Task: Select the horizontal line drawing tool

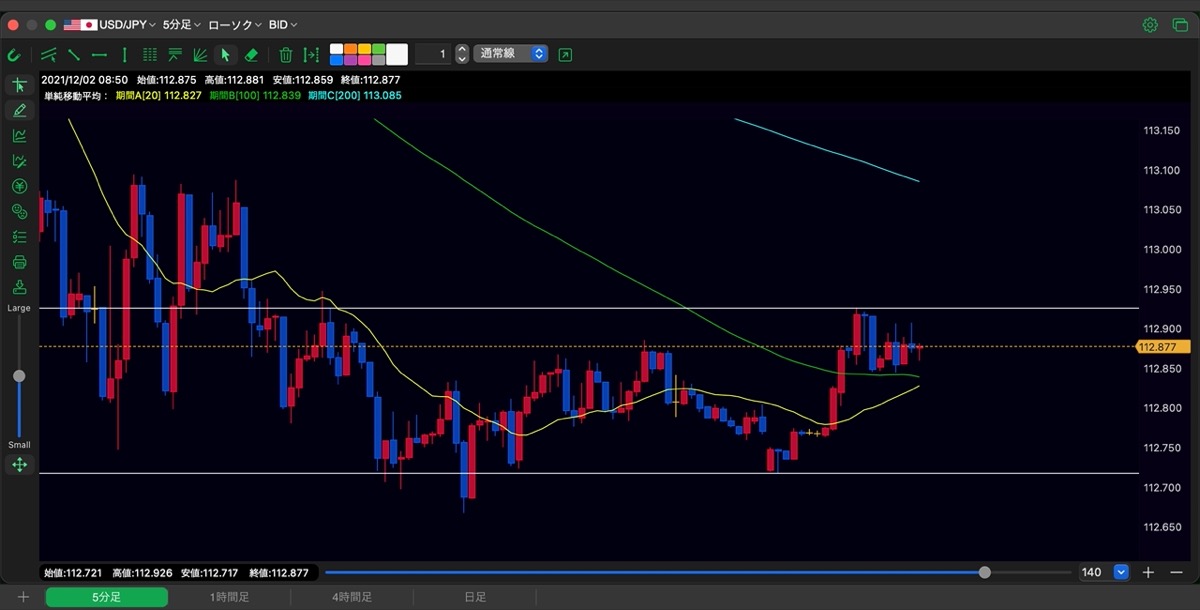Action: [99, 54]
